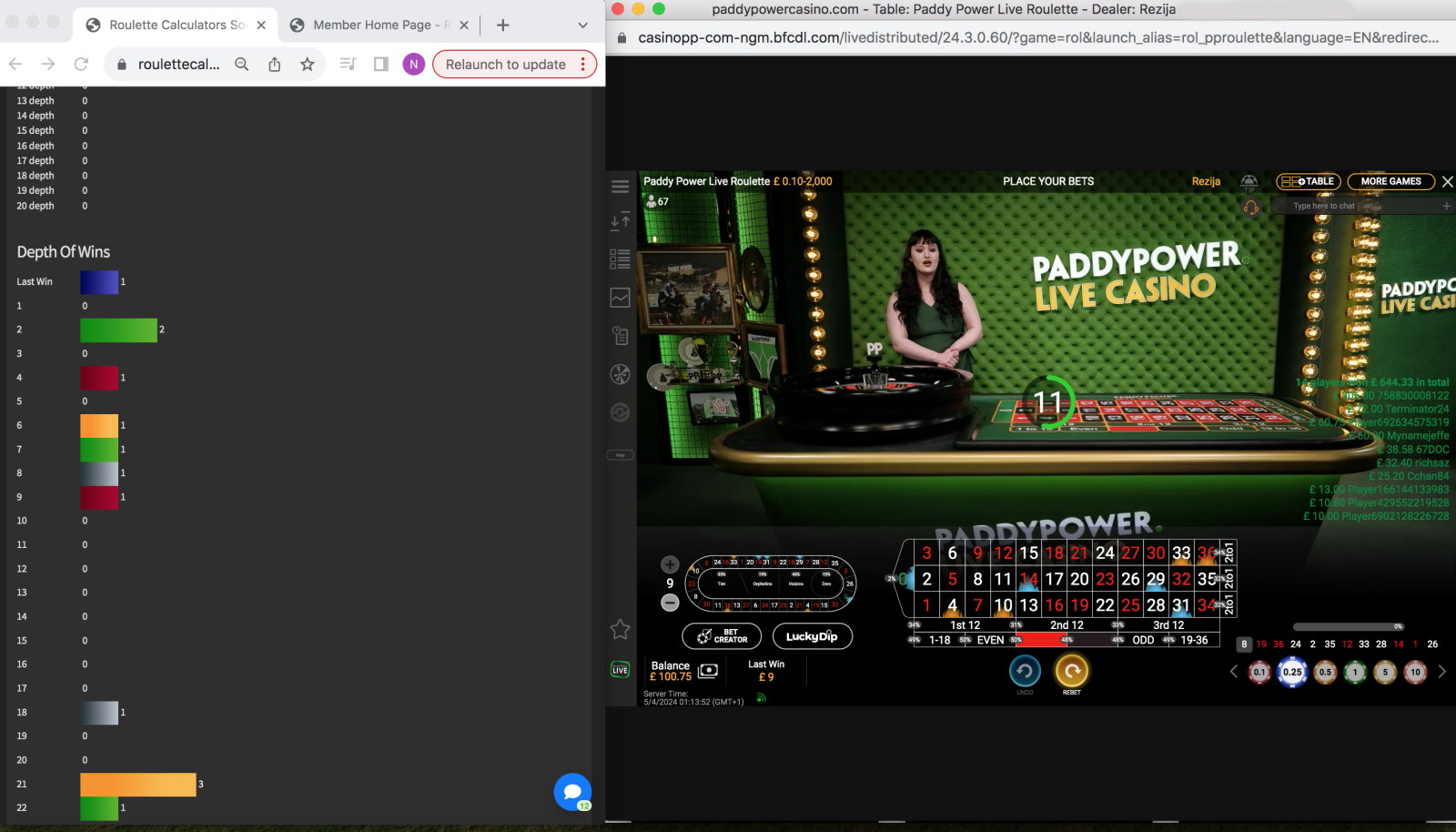Bet on 3rd 12 dozen
The width and height of the screenshot is (1456, 832).
coord(1168,625)
